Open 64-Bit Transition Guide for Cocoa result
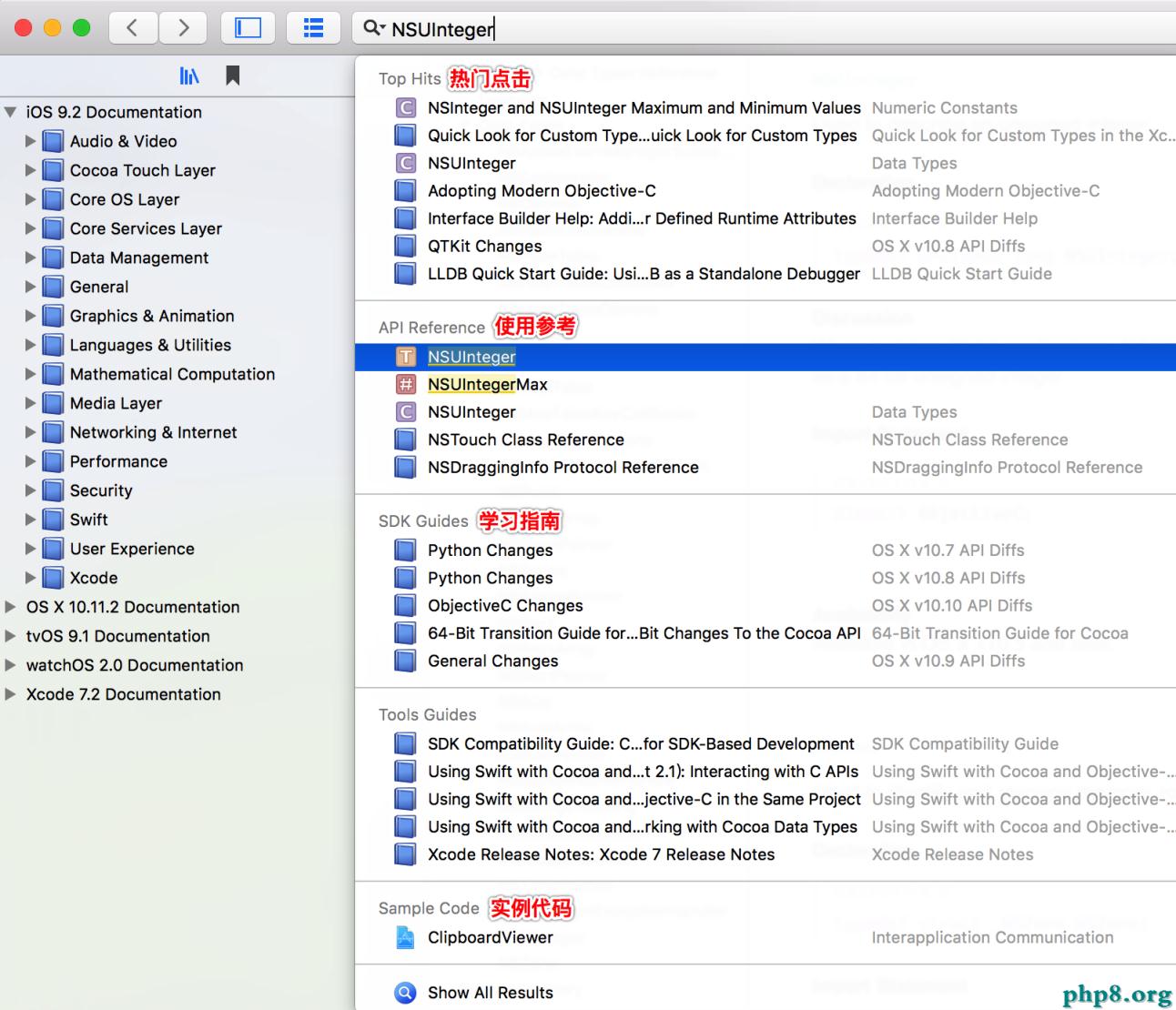Image resolution: width=1176 pixels, height=1010 pixels. point(644,633)
